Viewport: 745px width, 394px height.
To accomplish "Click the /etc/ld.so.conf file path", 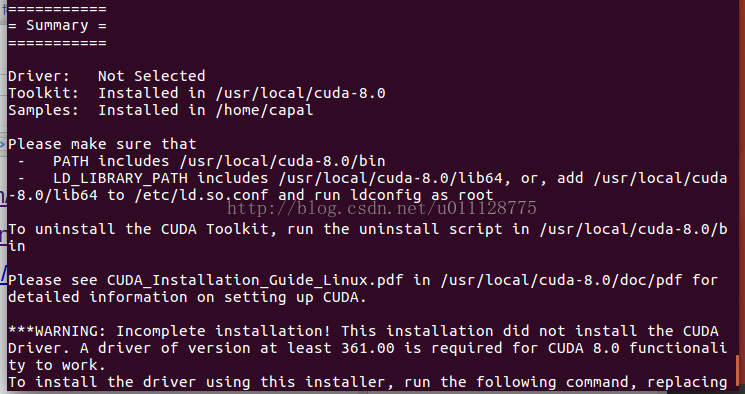I will tap(201, 195).
